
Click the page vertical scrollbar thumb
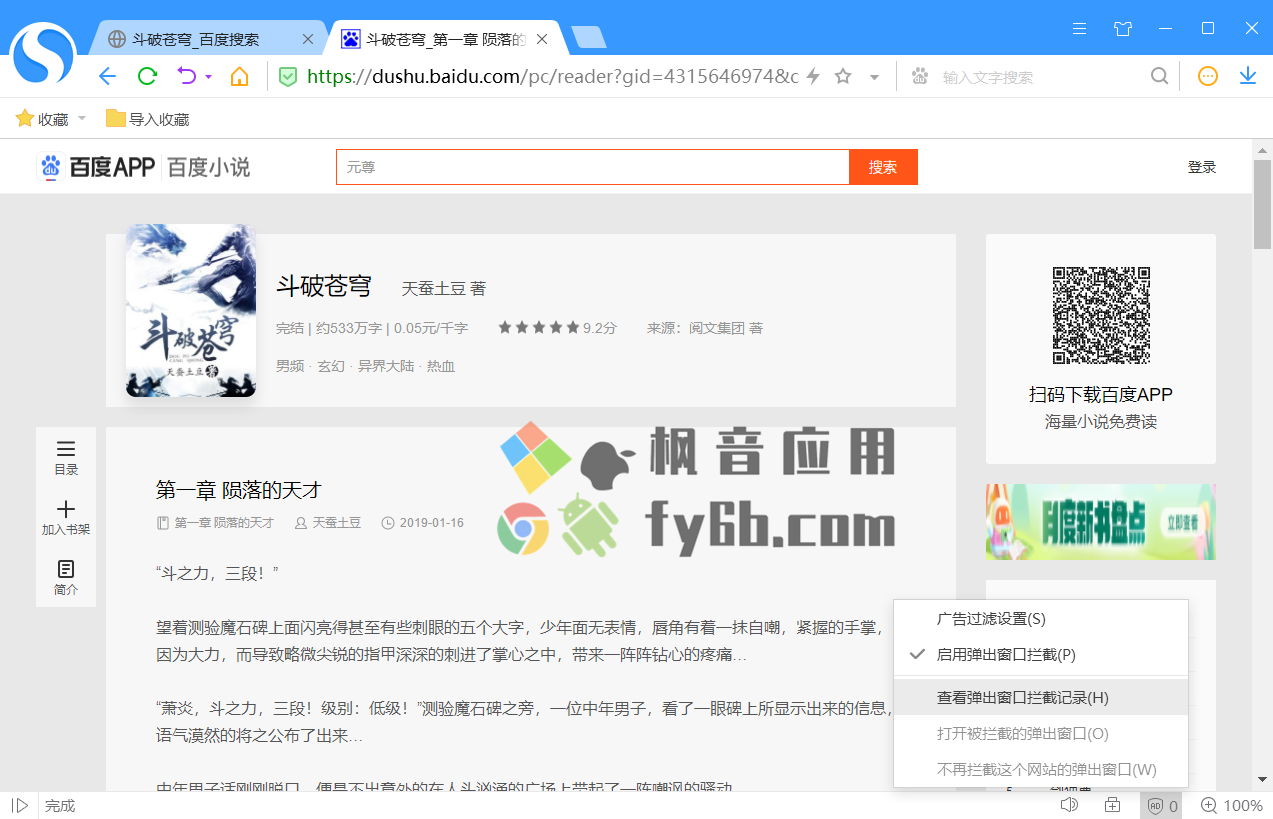(x=1263, y=204)
